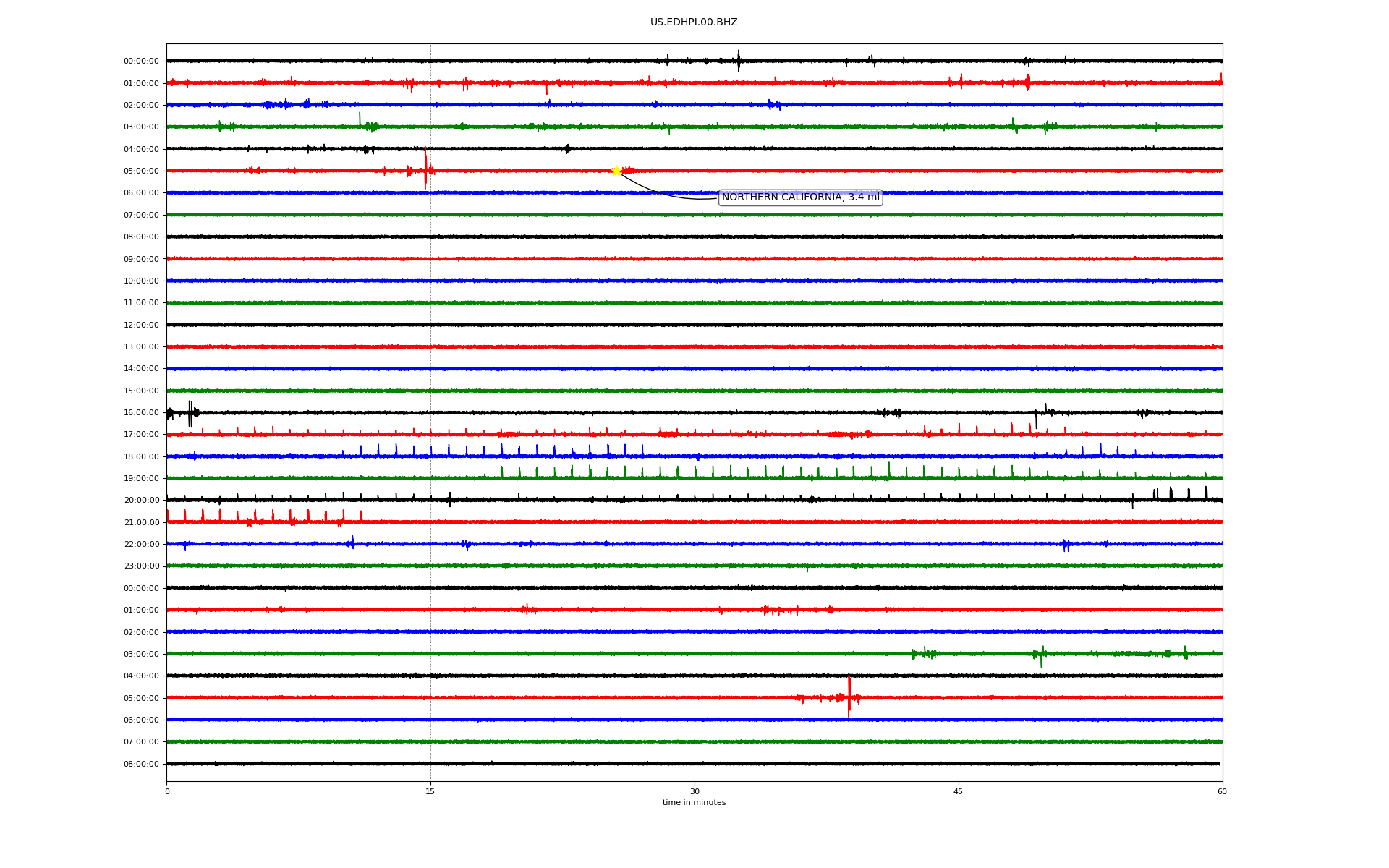Click the 0 tick on time axis
Image resolution: width=1389 pixels, height=868 pixels.
pos(167,792)
